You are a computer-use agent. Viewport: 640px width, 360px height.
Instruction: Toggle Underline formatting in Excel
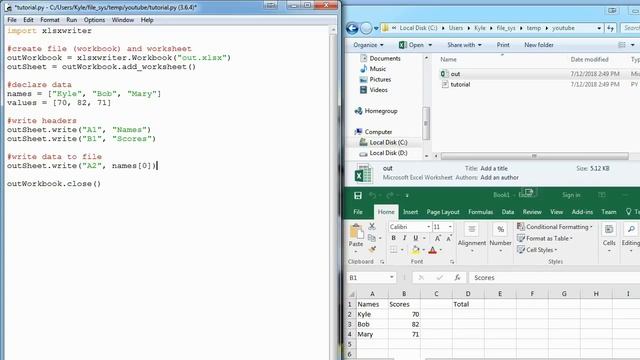tap(415, 238)
